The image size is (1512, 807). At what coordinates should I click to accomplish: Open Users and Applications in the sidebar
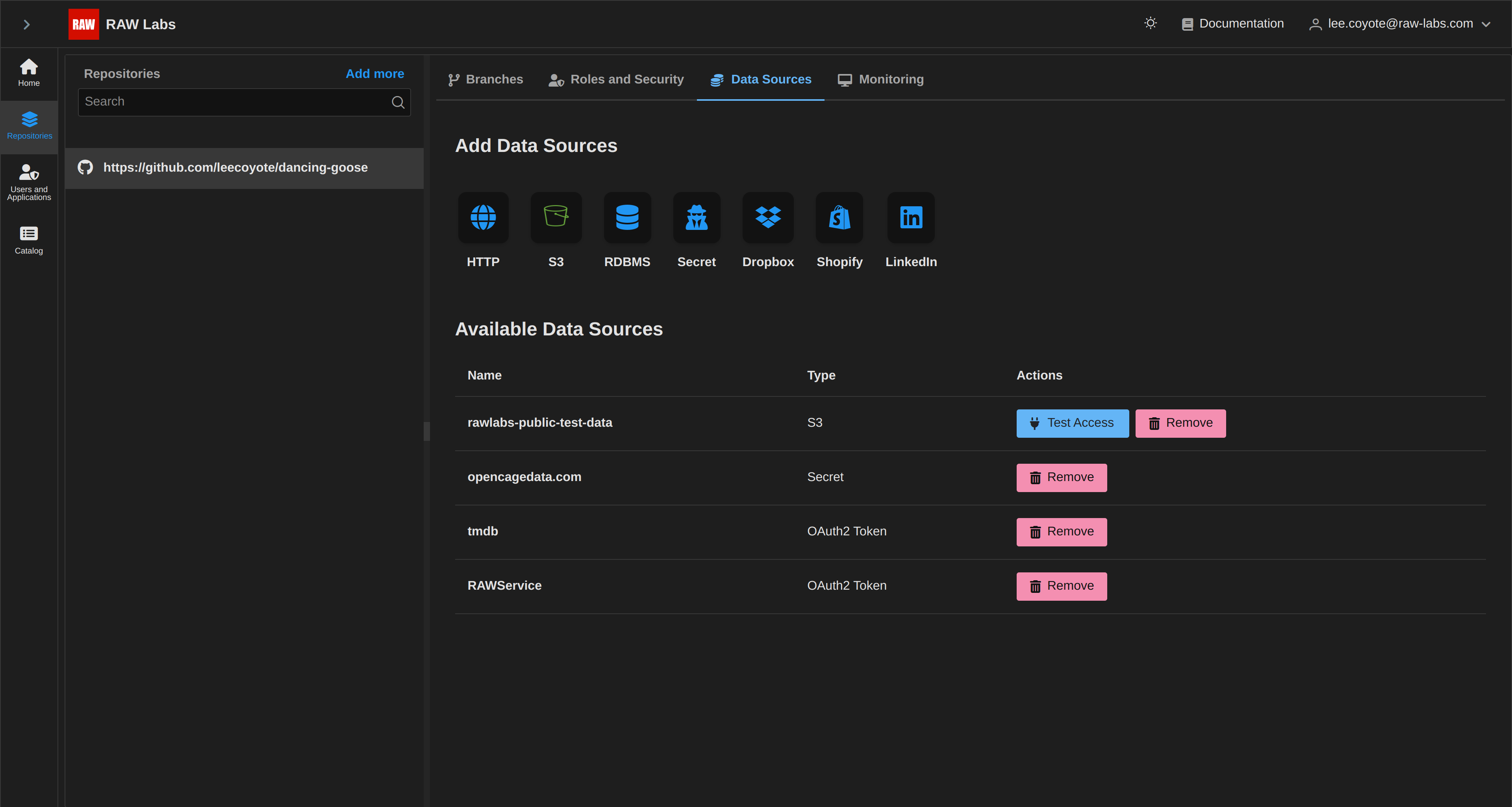tap(29, 182)
